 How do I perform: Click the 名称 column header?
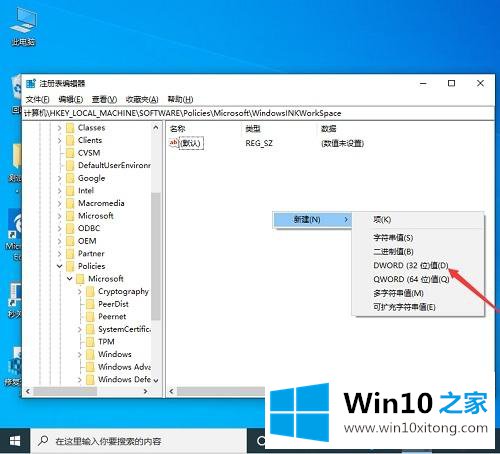point(177,129)
